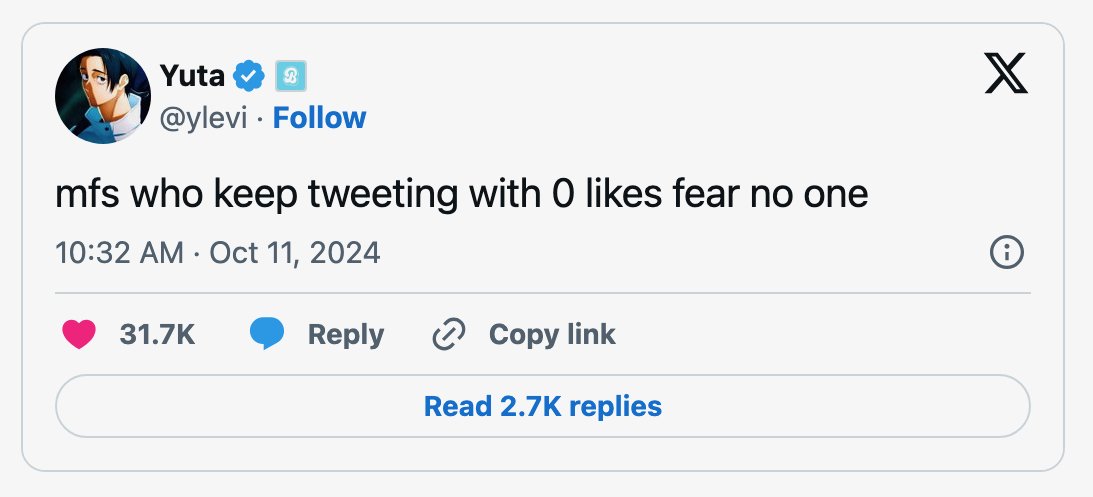The width and height of the screenshot is (1093, 497).
Task: Click the 'fear no one' phrase in tweet
Action: pos(770,194)
